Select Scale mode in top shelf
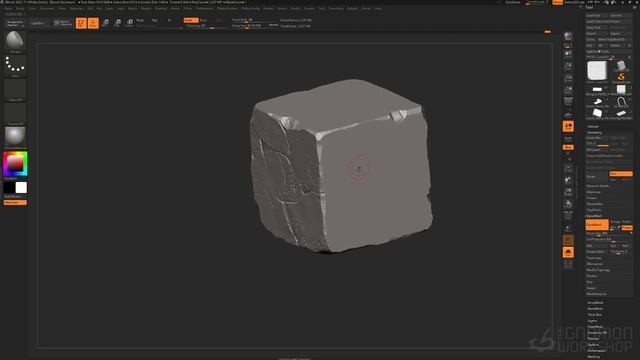 tap(118, 23)
